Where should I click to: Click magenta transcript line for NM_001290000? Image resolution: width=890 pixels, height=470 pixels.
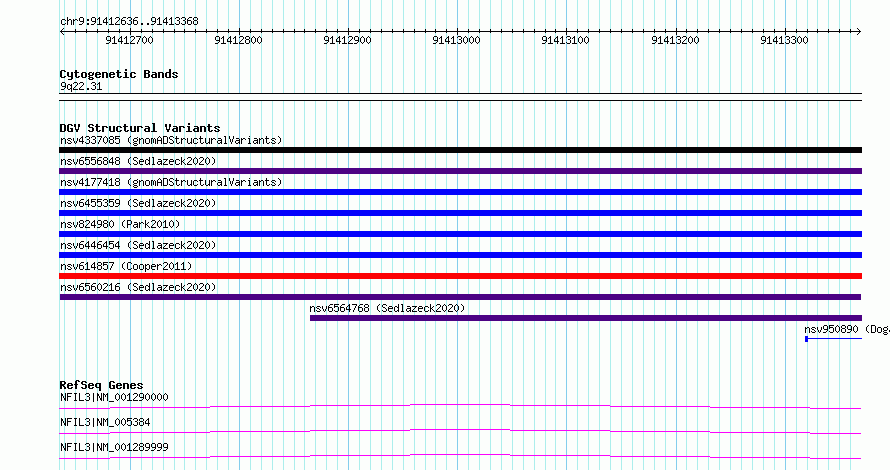(x=460, y=406)
